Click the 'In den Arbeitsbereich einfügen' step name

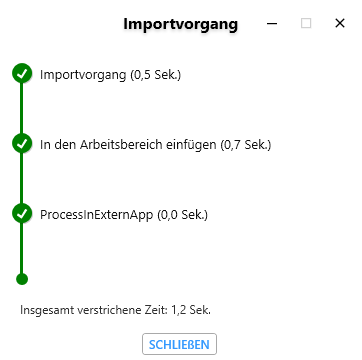click(x=128, y=145)
